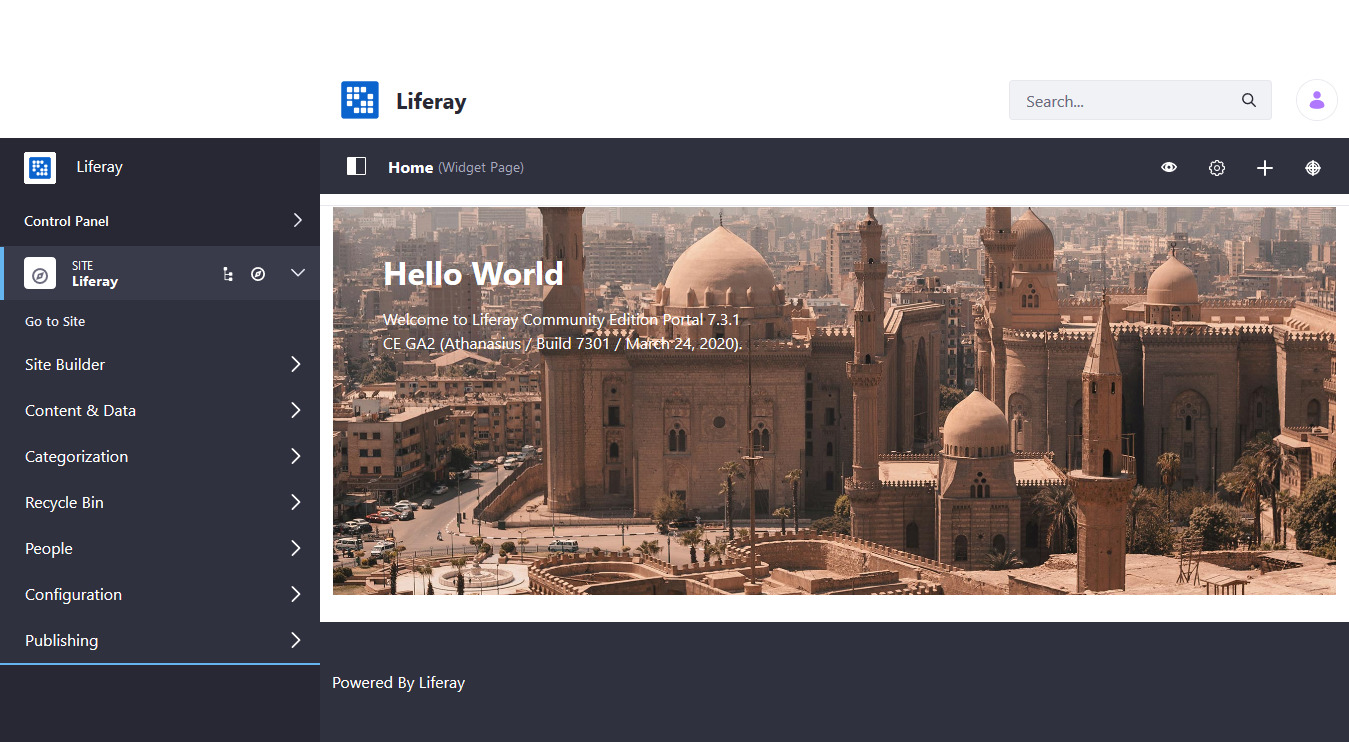Click the (Widget Page) label
The height and width of the screenshot is (742, 1349).
tap(481, 168)
